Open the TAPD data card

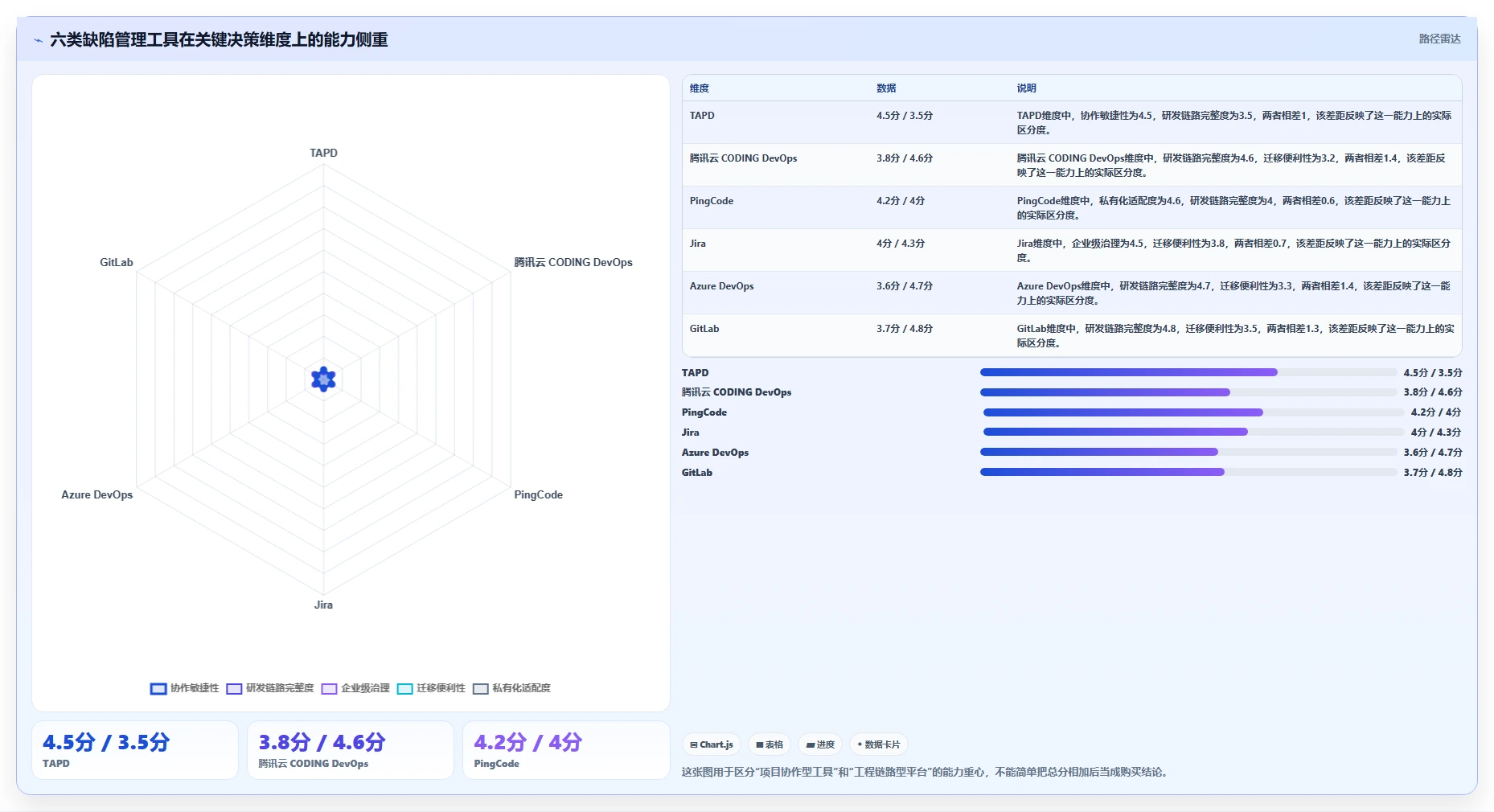(135, 750)
